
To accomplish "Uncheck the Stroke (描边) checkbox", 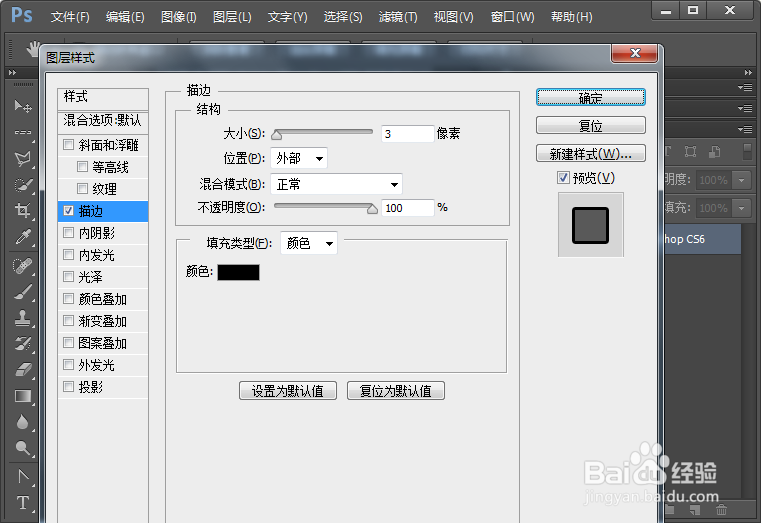I will coord(68,211).
